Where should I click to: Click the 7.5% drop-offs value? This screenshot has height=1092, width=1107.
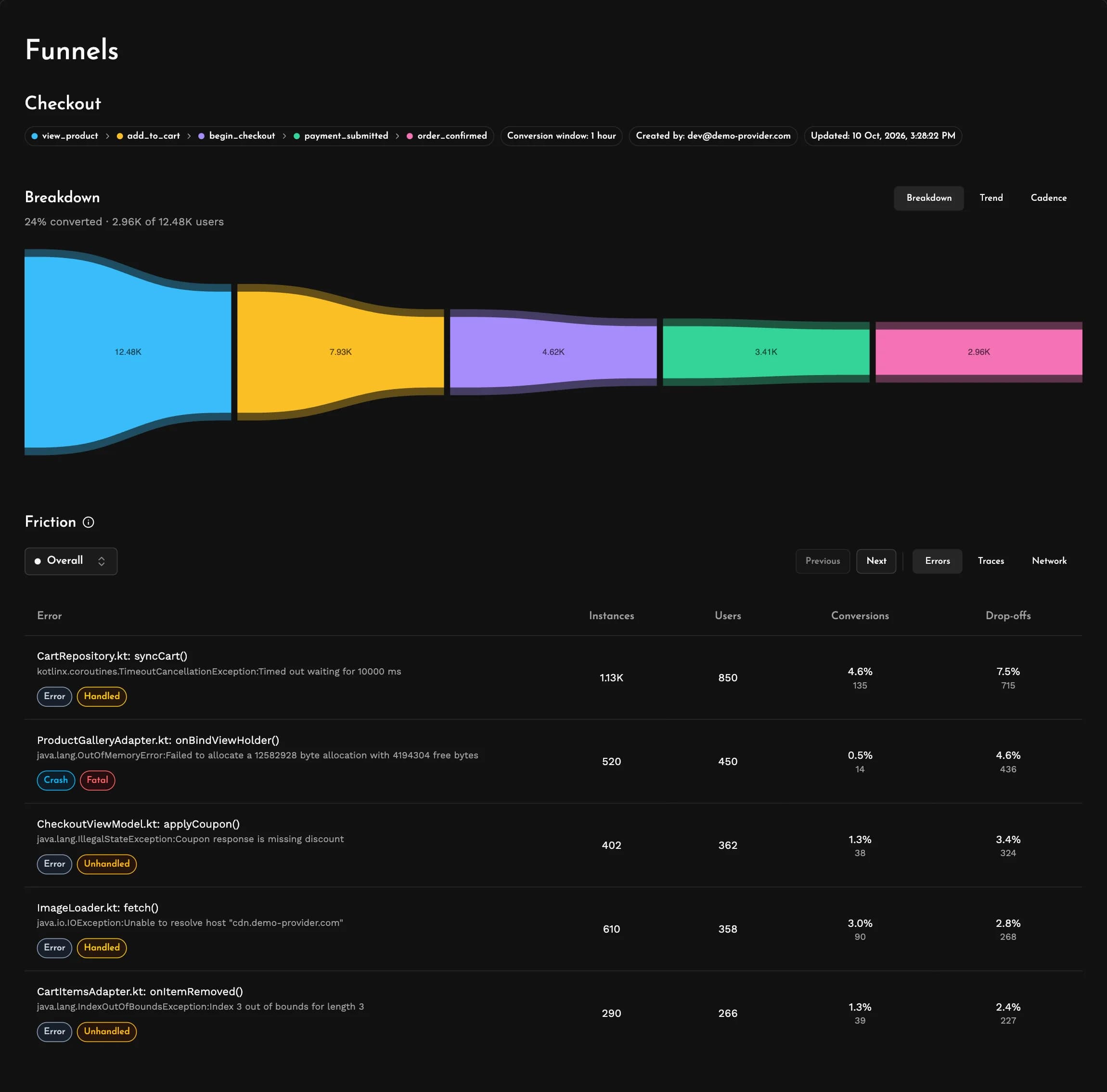pos(1007,671)
